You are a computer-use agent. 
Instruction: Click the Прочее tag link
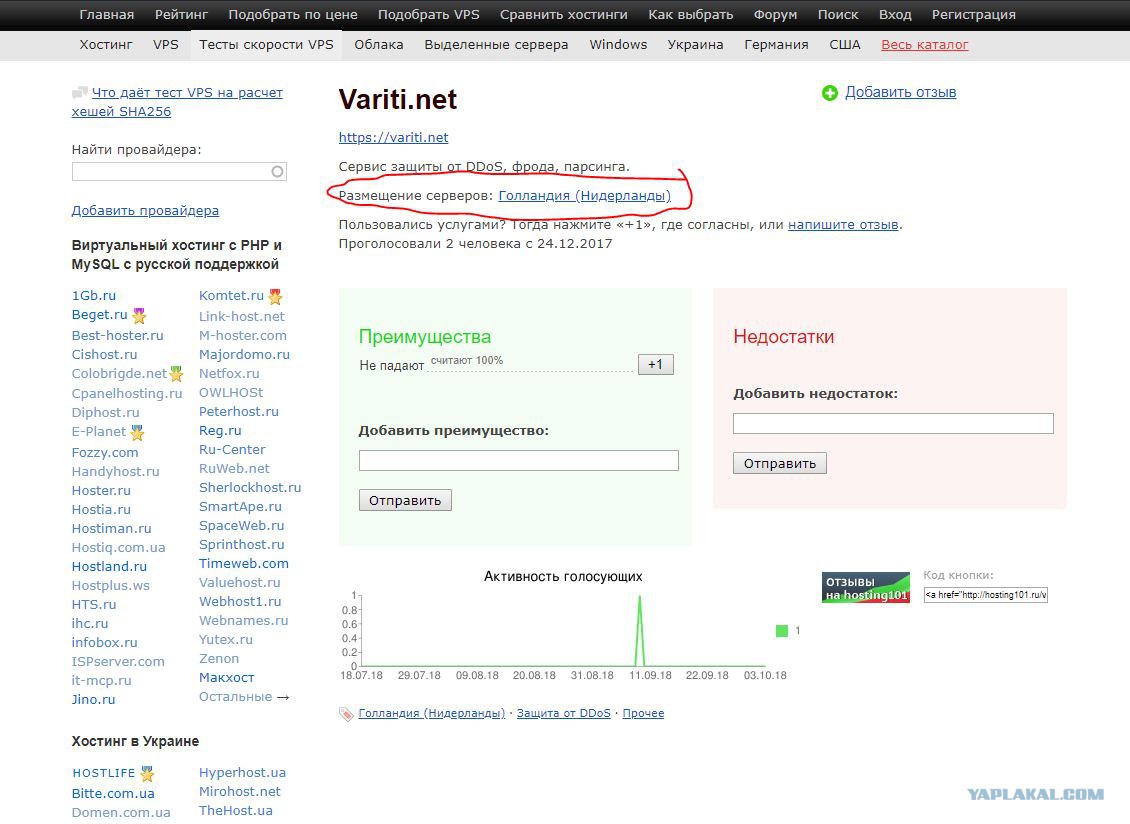(x=644, y=713)
